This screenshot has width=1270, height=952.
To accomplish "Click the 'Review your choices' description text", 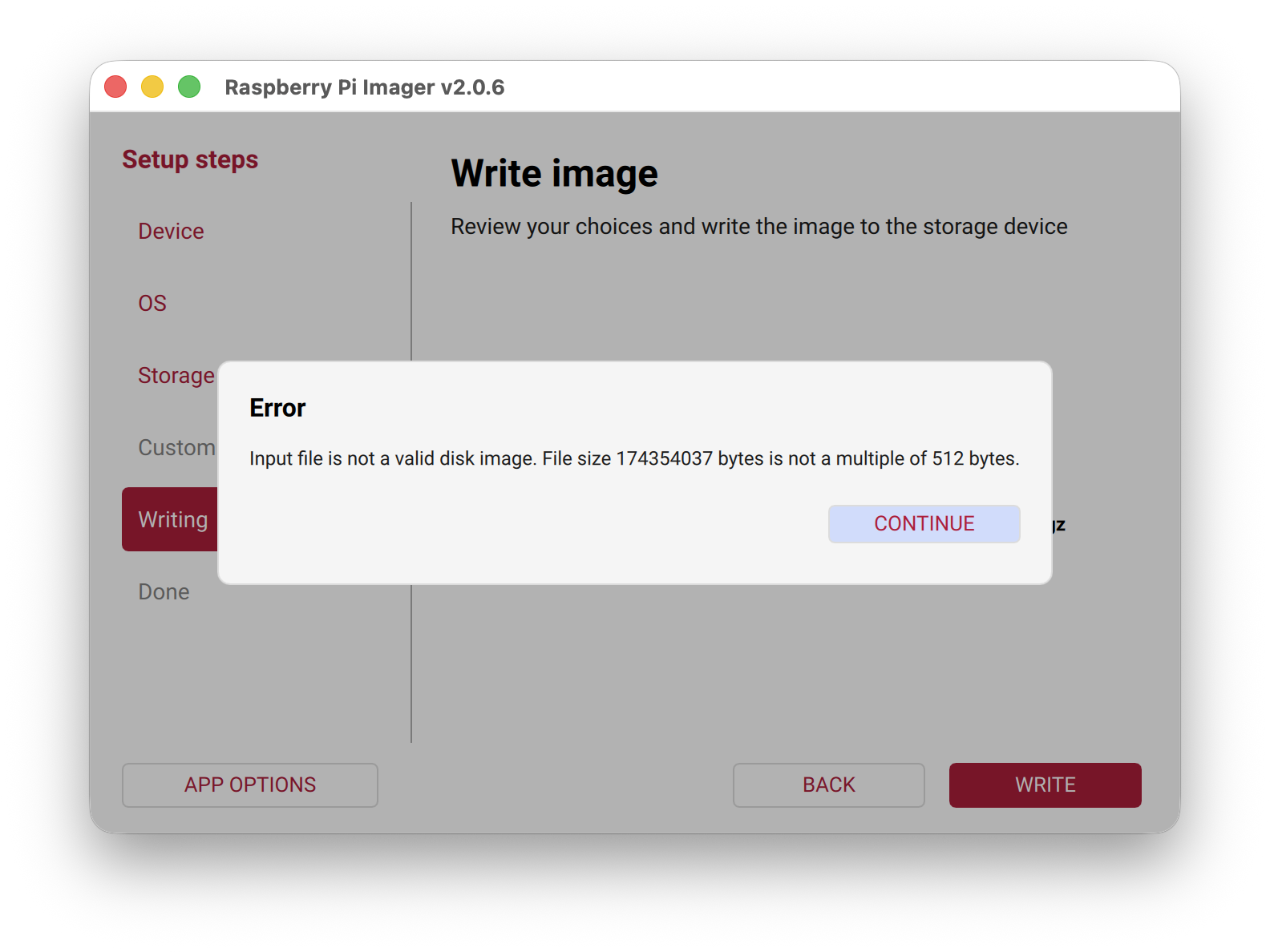I will tap(758, 227).
